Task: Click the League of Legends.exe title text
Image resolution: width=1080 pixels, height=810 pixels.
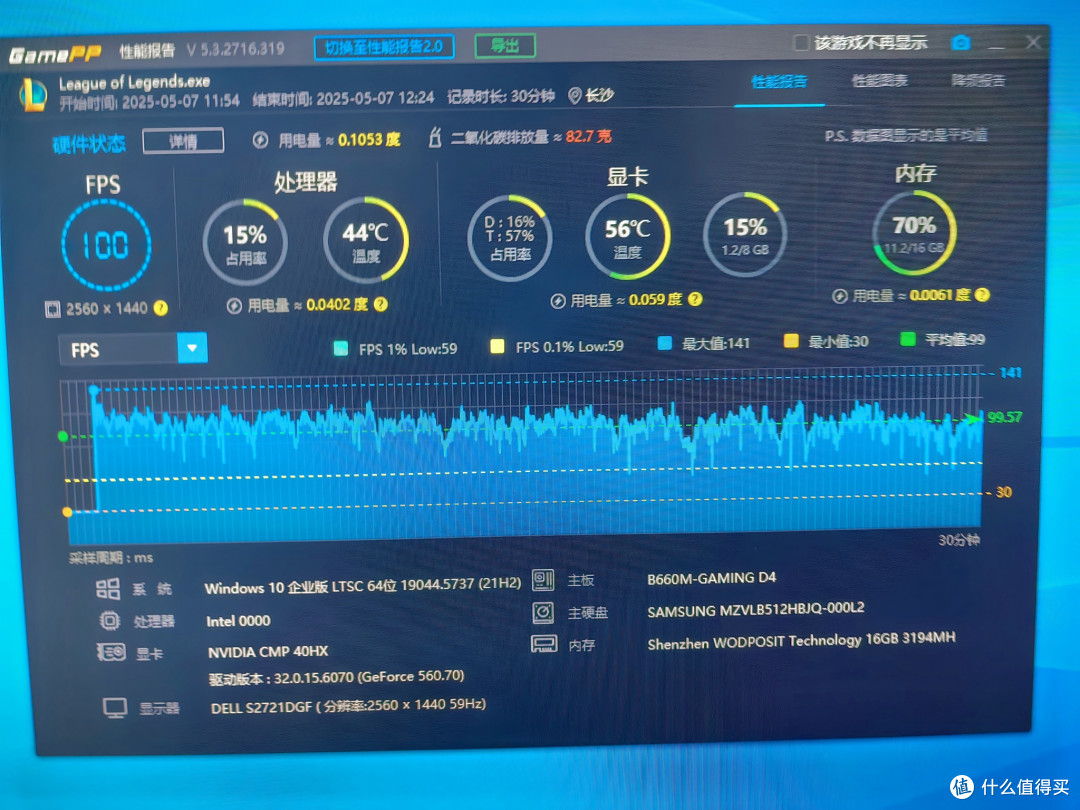Action: [x=134, y=83]
